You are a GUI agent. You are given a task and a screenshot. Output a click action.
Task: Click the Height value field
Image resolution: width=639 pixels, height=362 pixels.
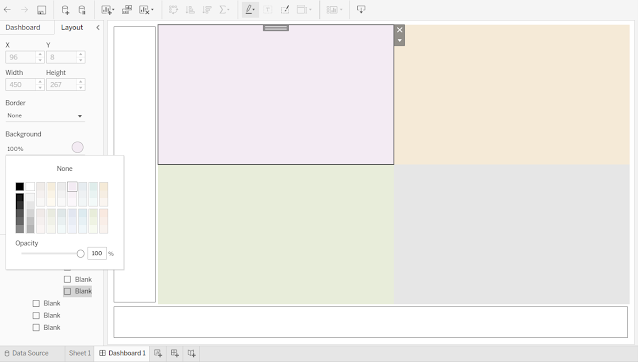(x=61, y=84)
